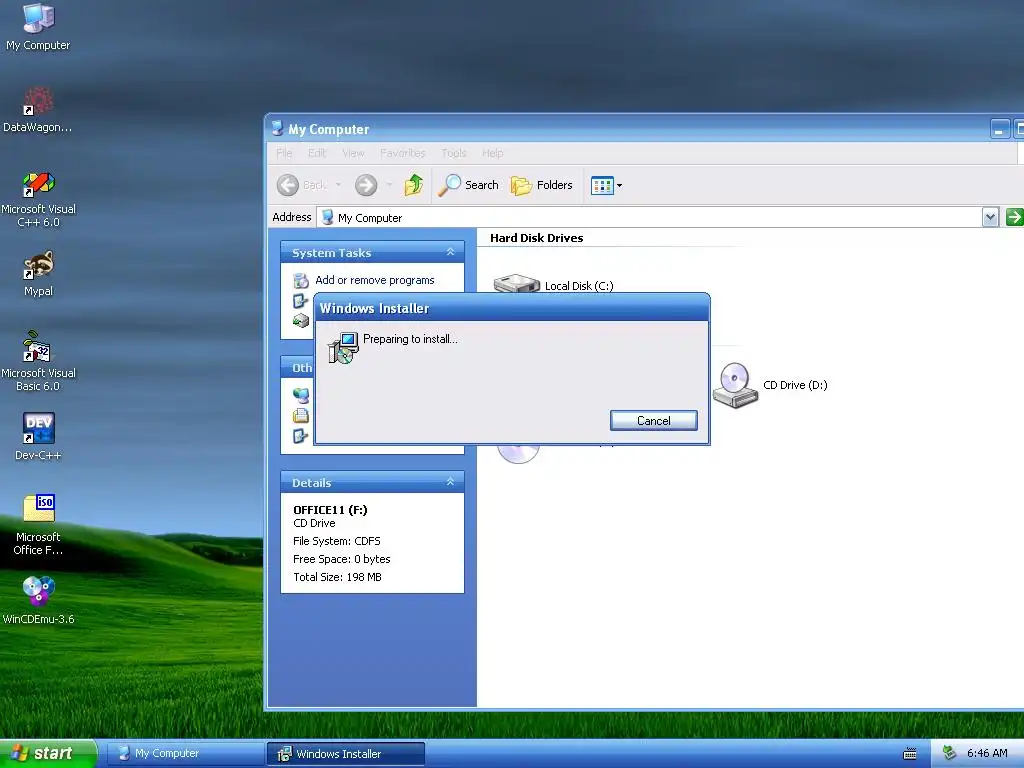Select CD Drive (D:) icon
The image size is (1024, 768).
pos(770,385)
